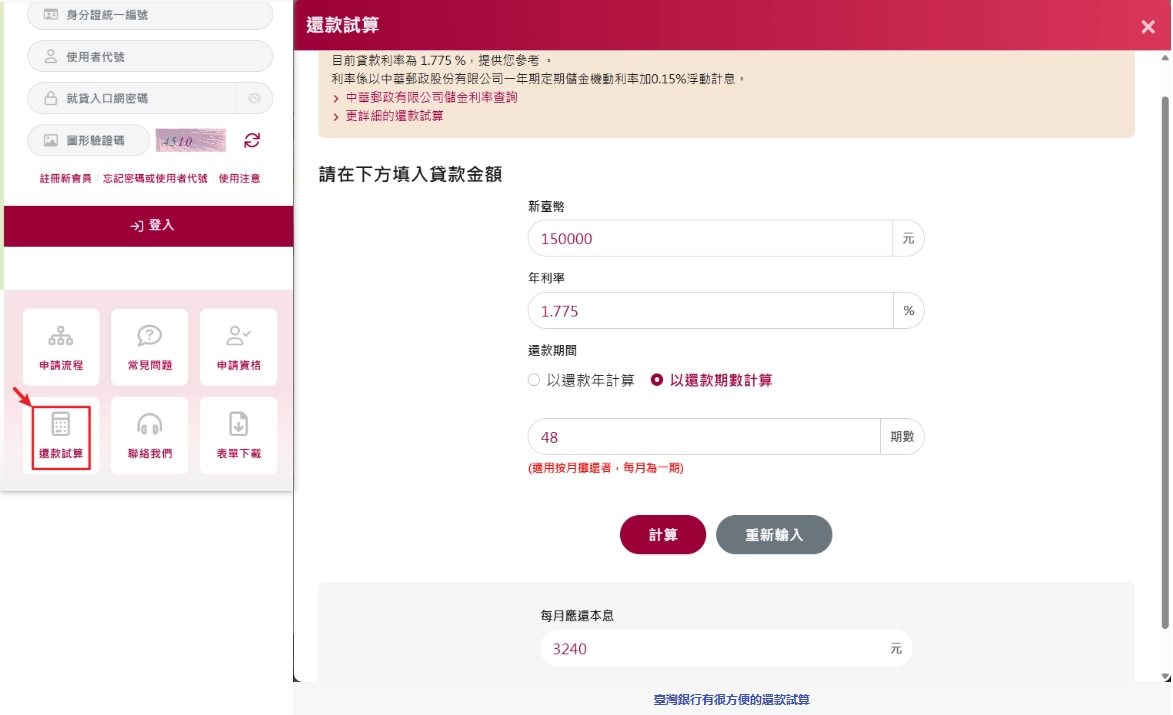Click the 請在下方填入貸款金額 heading
The width and height of the screenshot is (1173, 715).
point(410,174)
